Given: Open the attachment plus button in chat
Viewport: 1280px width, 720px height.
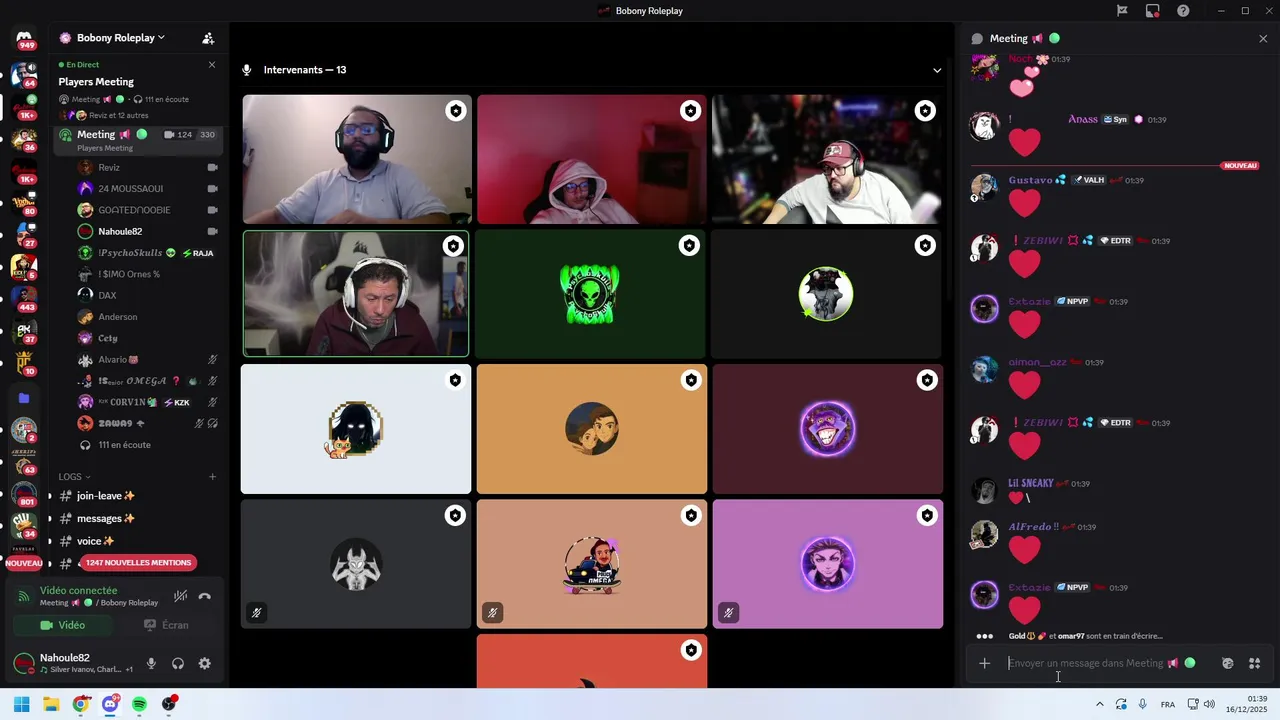Looking at the screenshot, I should click(x=984, y=663).
